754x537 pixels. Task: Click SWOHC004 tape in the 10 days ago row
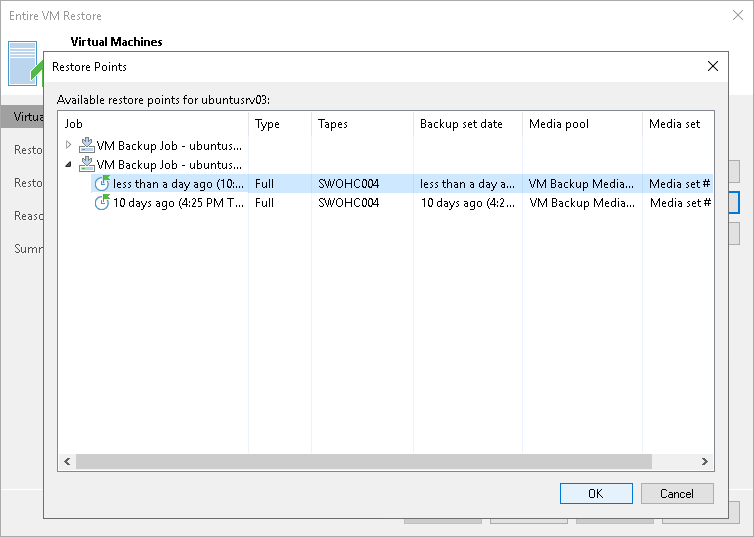(x=349, y=203)
